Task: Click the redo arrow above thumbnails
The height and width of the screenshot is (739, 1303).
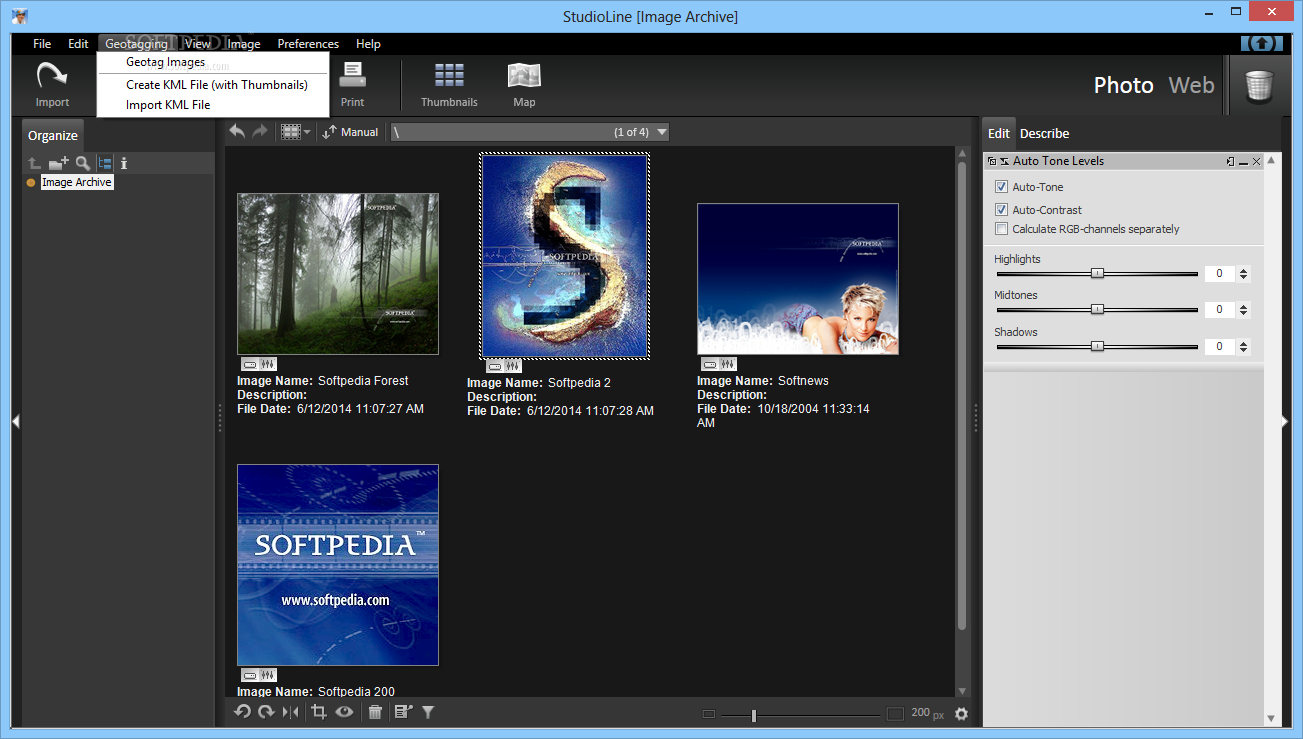Action: 260,131
